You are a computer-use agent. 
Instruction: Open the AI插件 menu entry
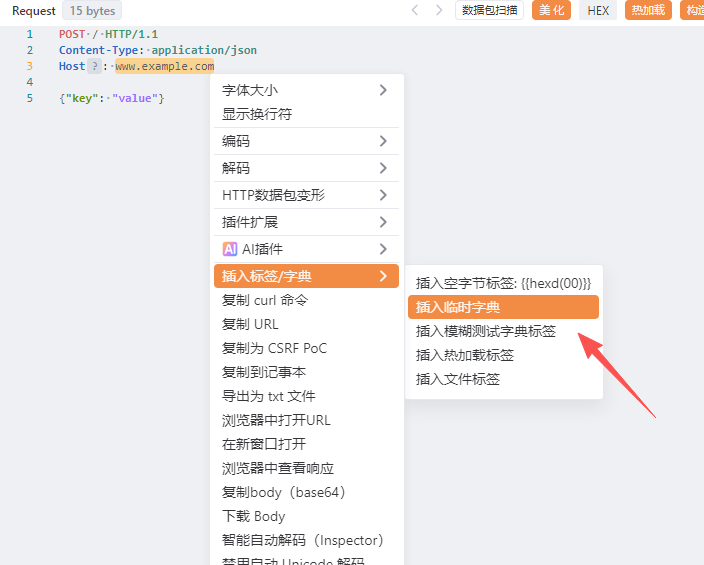307,249
